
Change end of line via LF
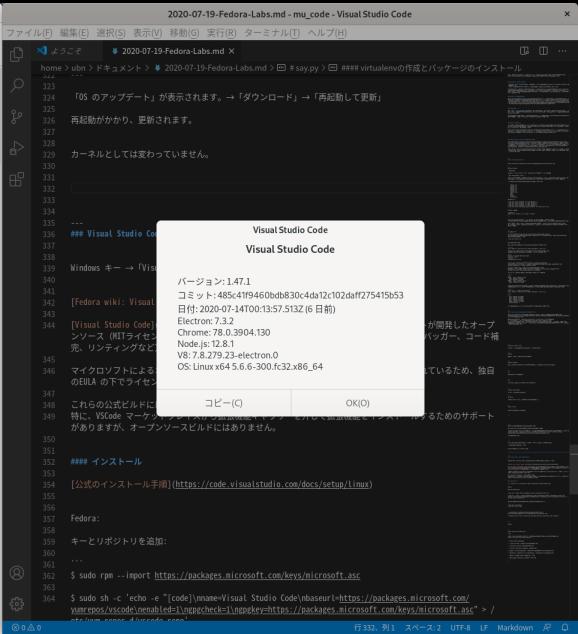[484, 628]
